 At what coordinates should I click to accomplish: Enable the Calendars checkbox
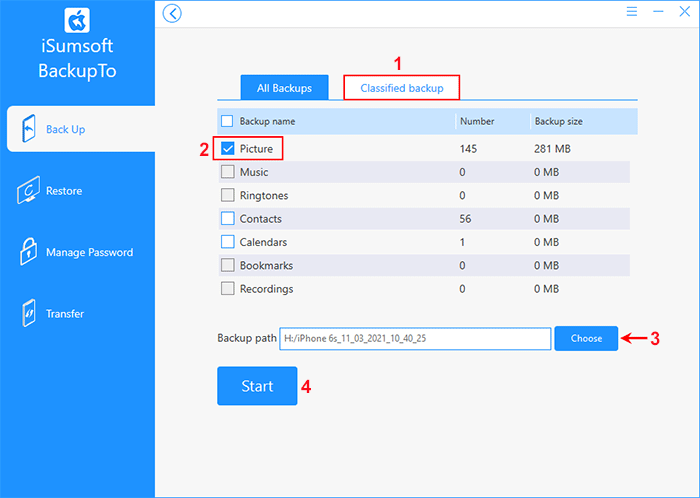point(228,242)
